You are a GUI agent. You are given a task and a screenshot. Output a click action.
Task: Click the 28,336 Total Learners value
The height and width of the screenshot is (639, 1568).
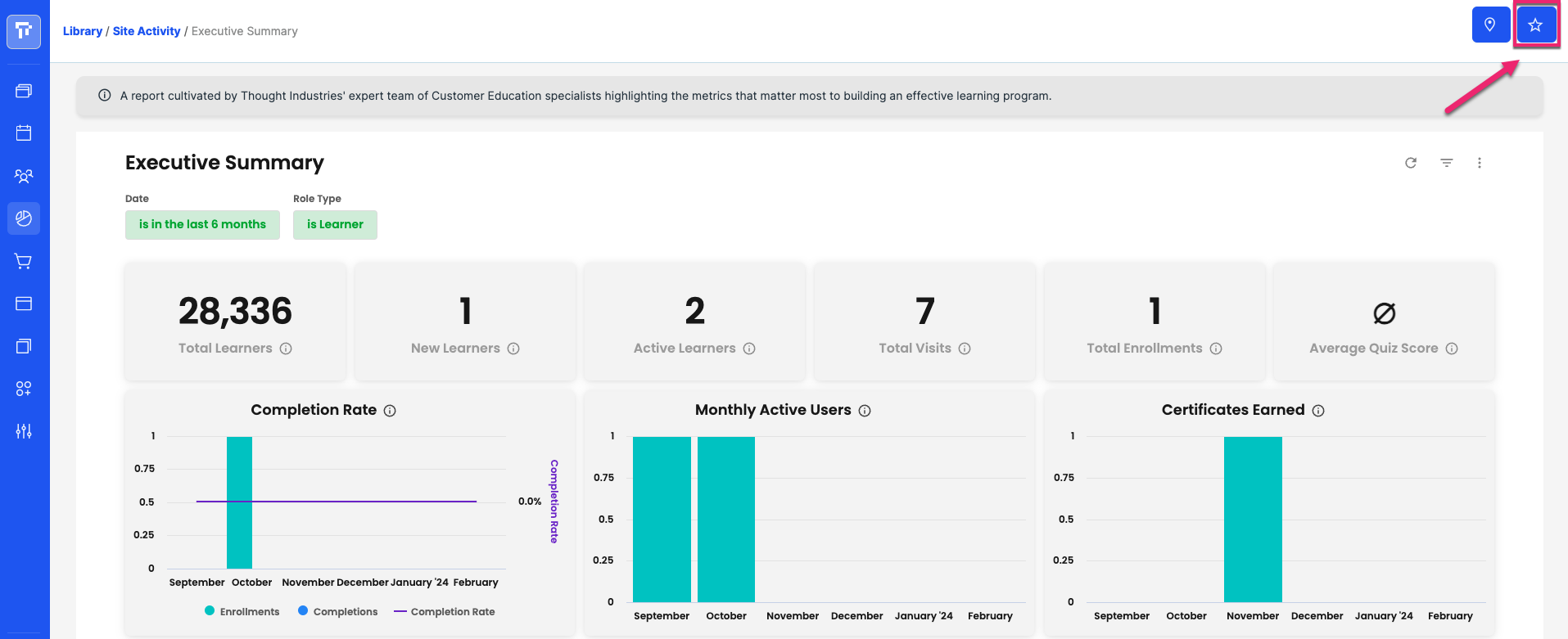pos(235,311)
